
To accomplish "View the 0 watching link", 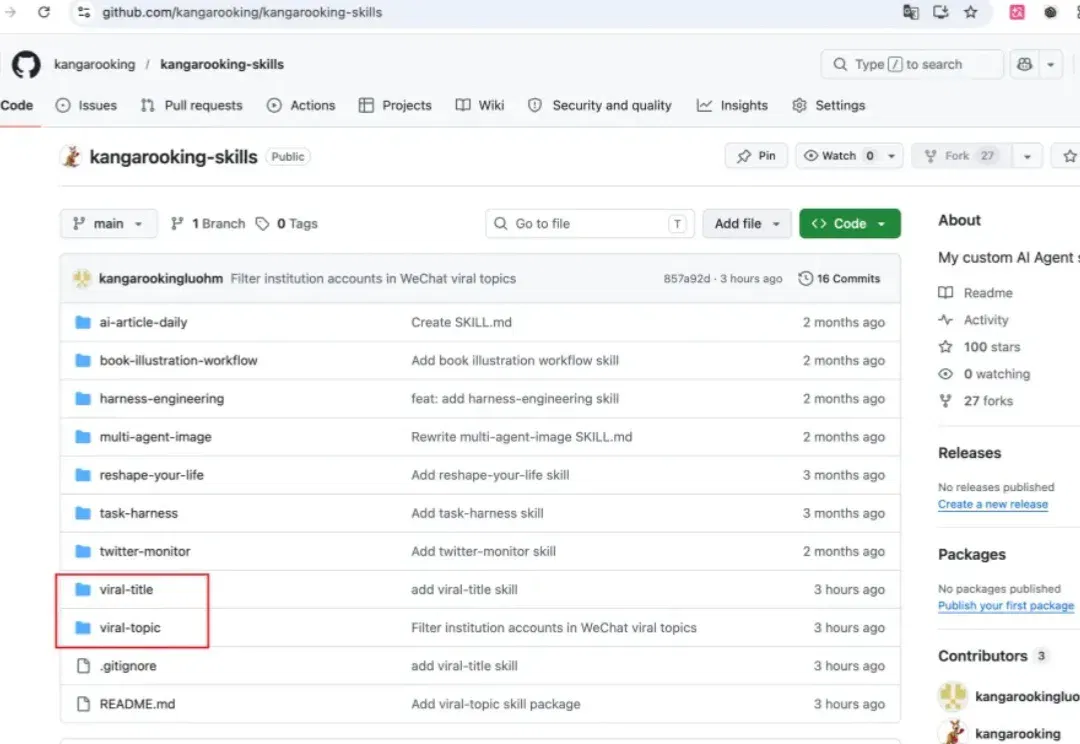I will [x=984, y=373].
